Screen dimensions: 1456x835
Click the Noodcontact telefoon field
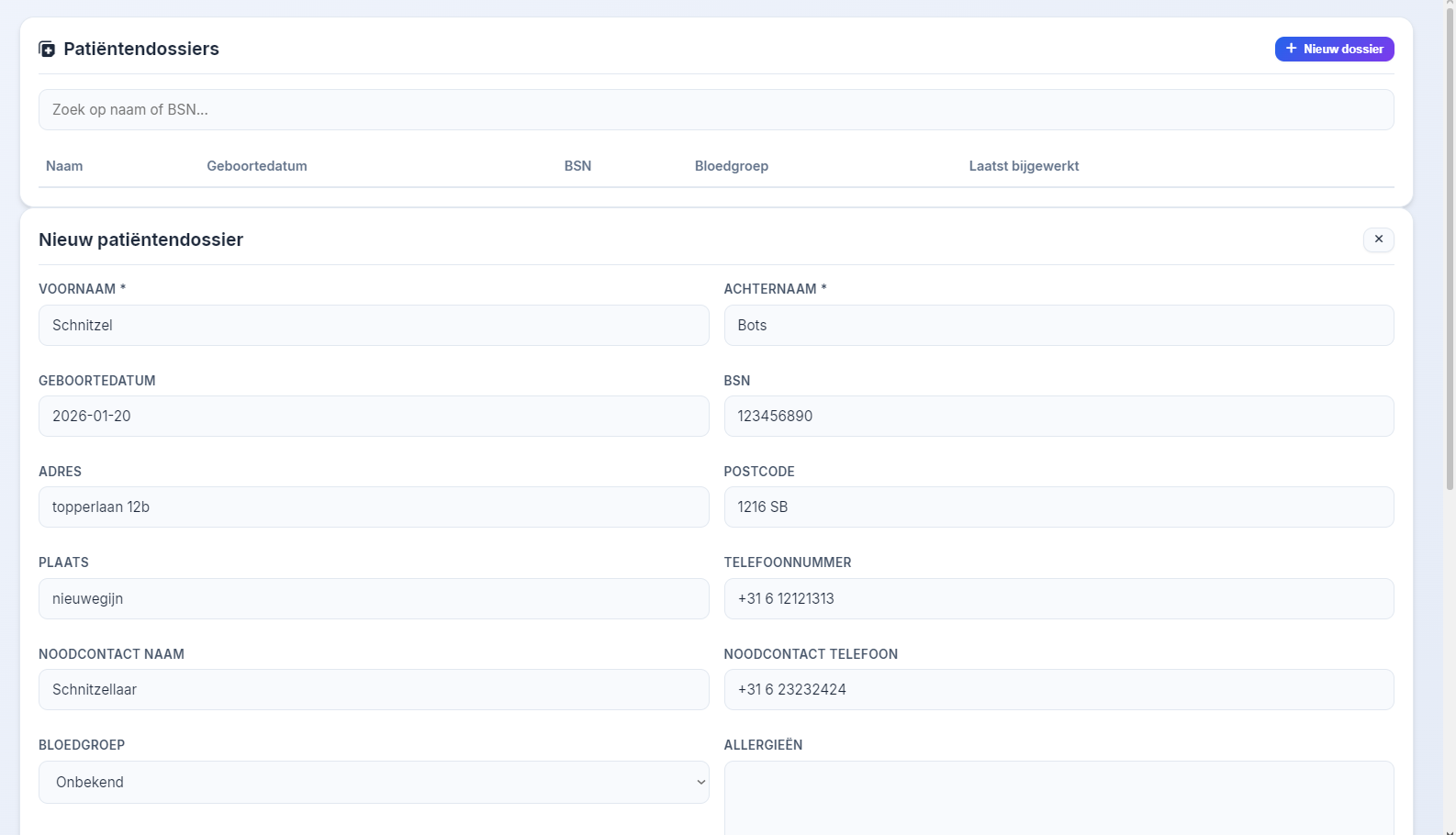(1058, 690)
